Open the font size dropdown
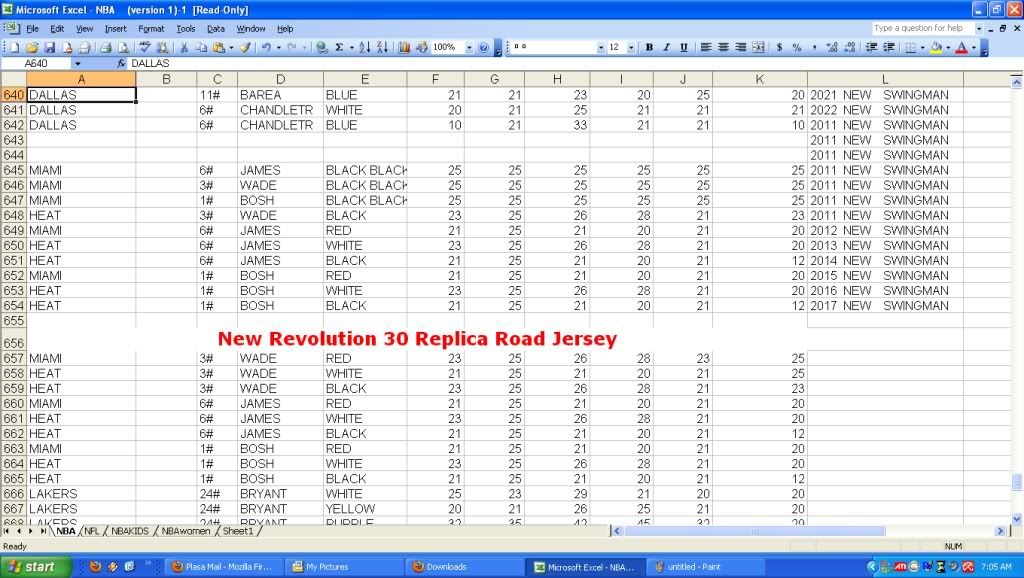This screenshot has height=578, width=1024. coord(631,47)
